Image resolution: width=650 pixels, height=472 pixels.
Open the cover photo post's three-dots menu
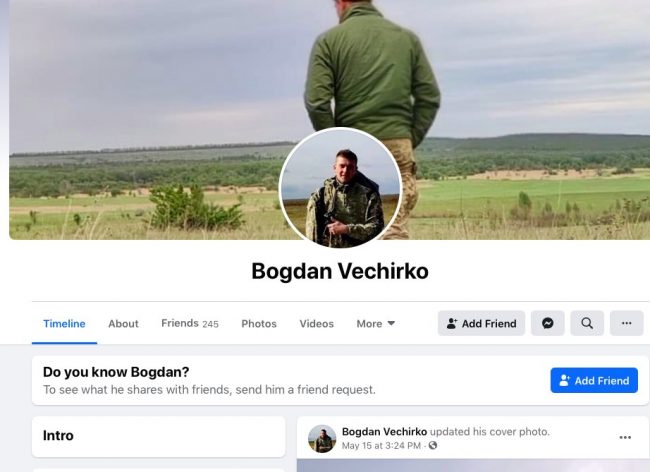(625, 438)
